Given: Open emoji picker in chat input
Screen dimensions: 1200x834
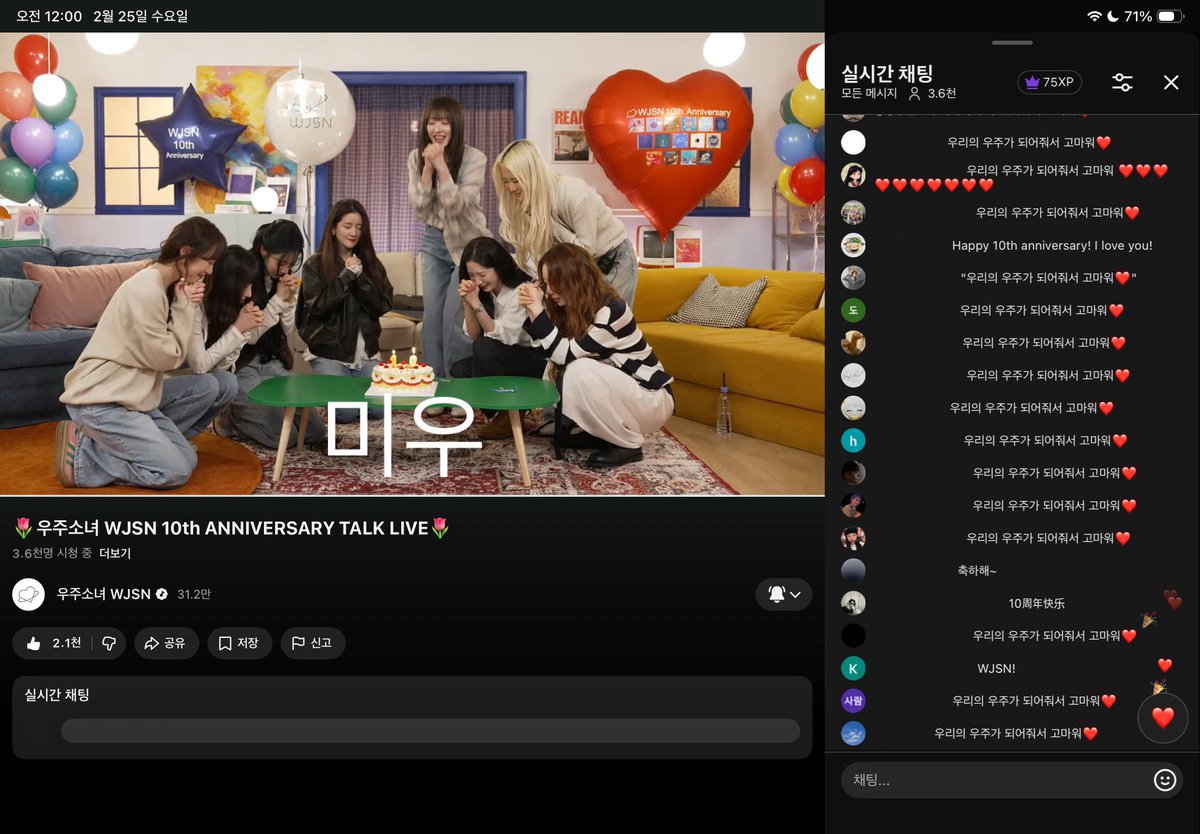Looking at the screenshot, I should (1165, 780).
